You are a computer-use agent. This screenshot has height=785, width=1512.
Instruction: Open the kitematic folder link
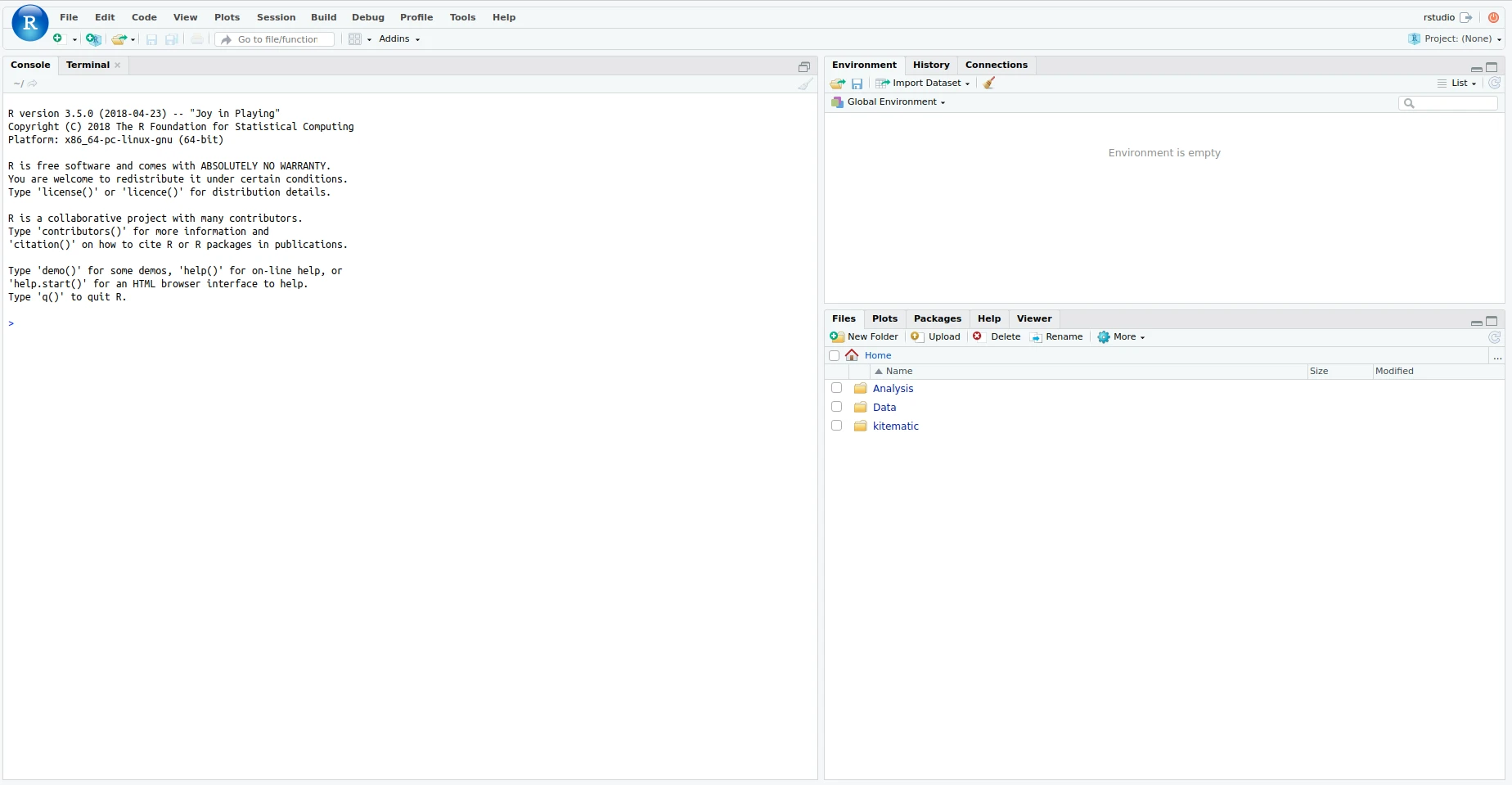click(895, 426)
